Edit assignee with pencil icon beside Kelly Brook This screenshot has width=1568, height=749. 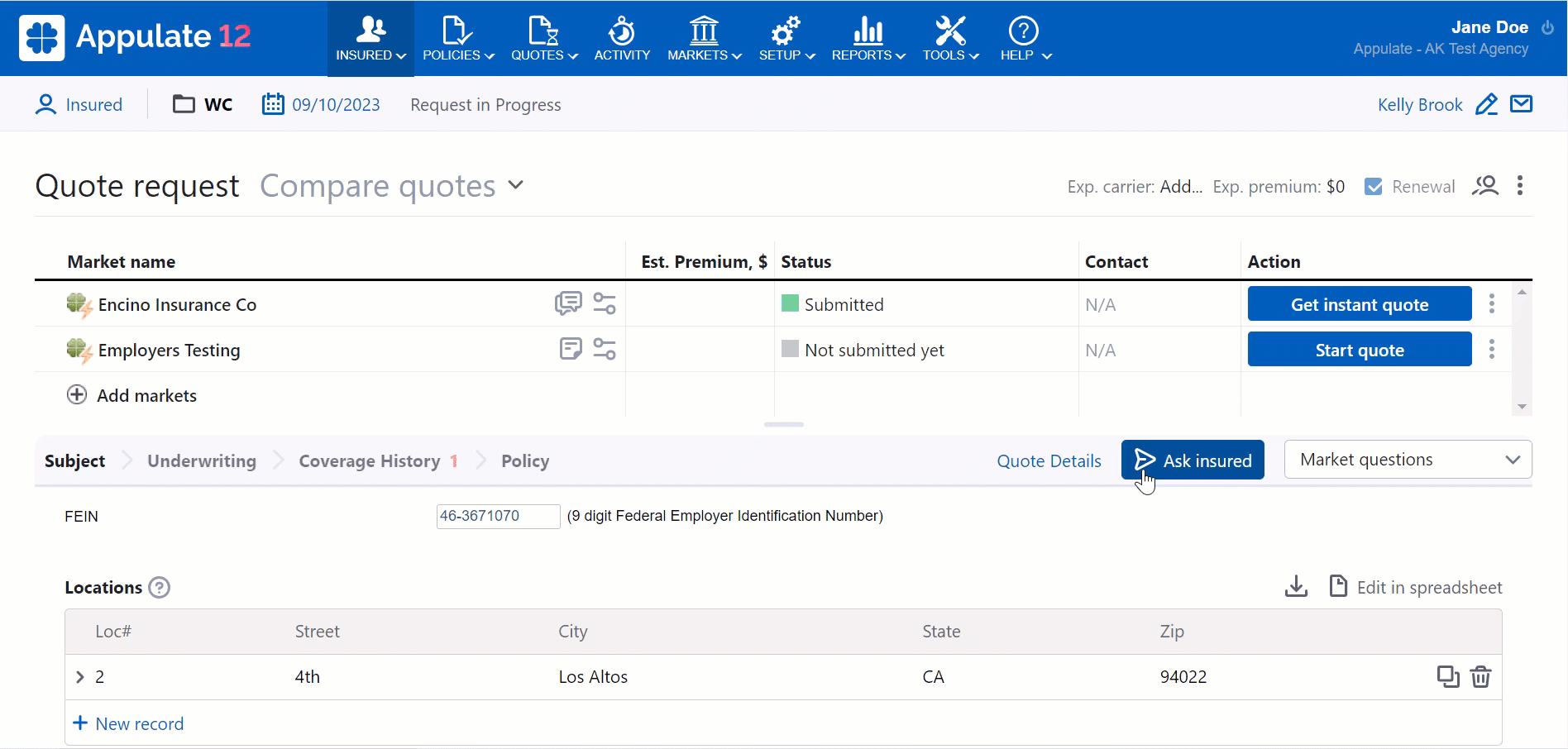click(1486, 104)
